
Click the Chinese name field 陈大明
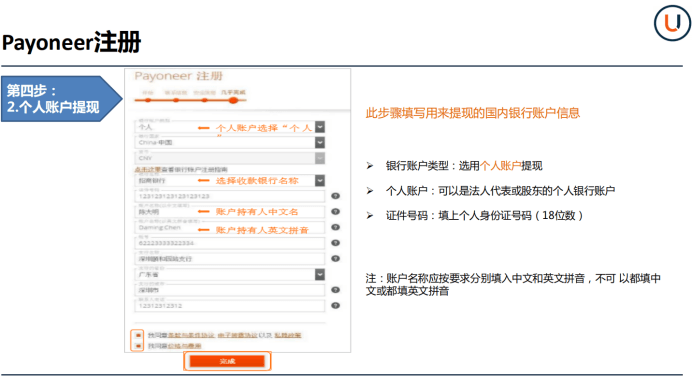pos(230,212)
